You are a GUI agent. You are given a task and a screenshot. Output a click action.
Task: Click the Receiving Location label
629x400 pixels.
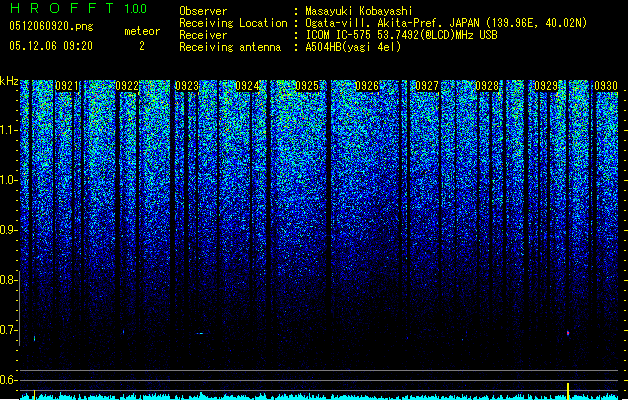(233, 23)
